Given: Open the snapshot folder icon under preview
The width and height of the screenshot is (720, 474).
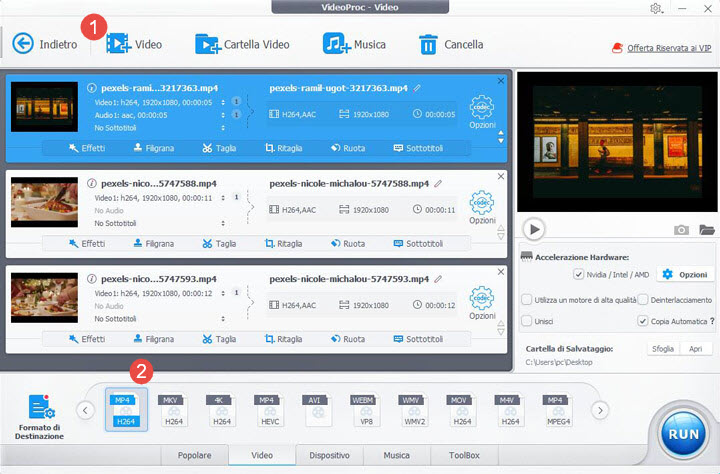Looking at the screenshot, I should point(707,229).
